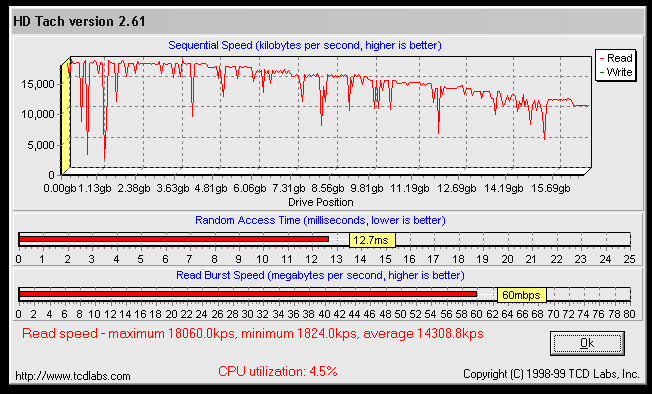Click the 15,000 y-axis label
Viewport: 652px width, 394px height.
click(38, 84)
